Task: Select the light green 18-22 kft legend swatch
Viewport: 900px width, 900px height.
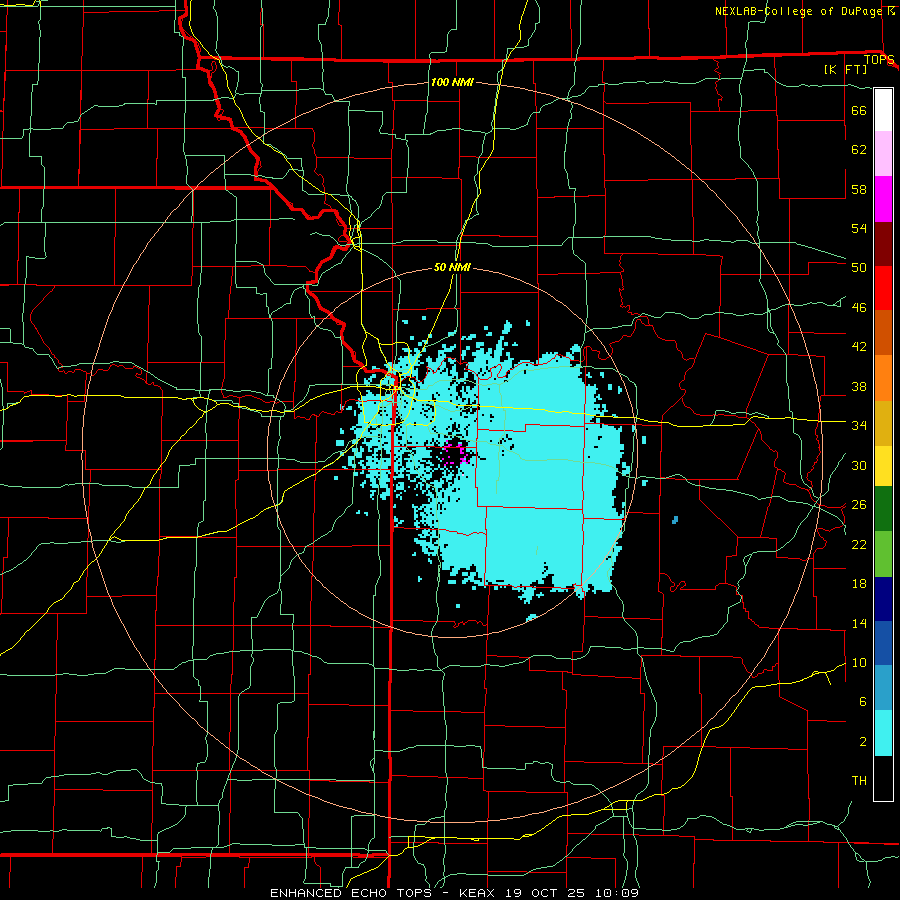Action: (883, 554)
